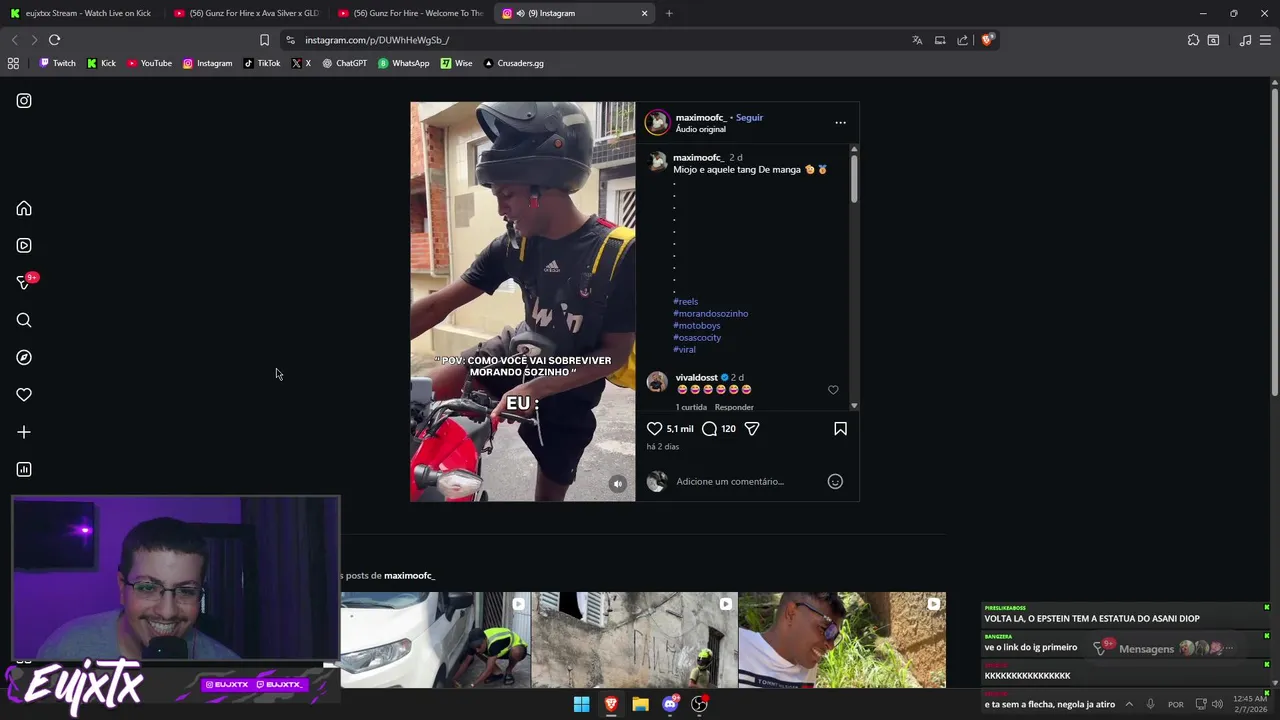Open WhatsApp bookmark
The height and width of the screenshot is (720, 1280).
point(404,63)
